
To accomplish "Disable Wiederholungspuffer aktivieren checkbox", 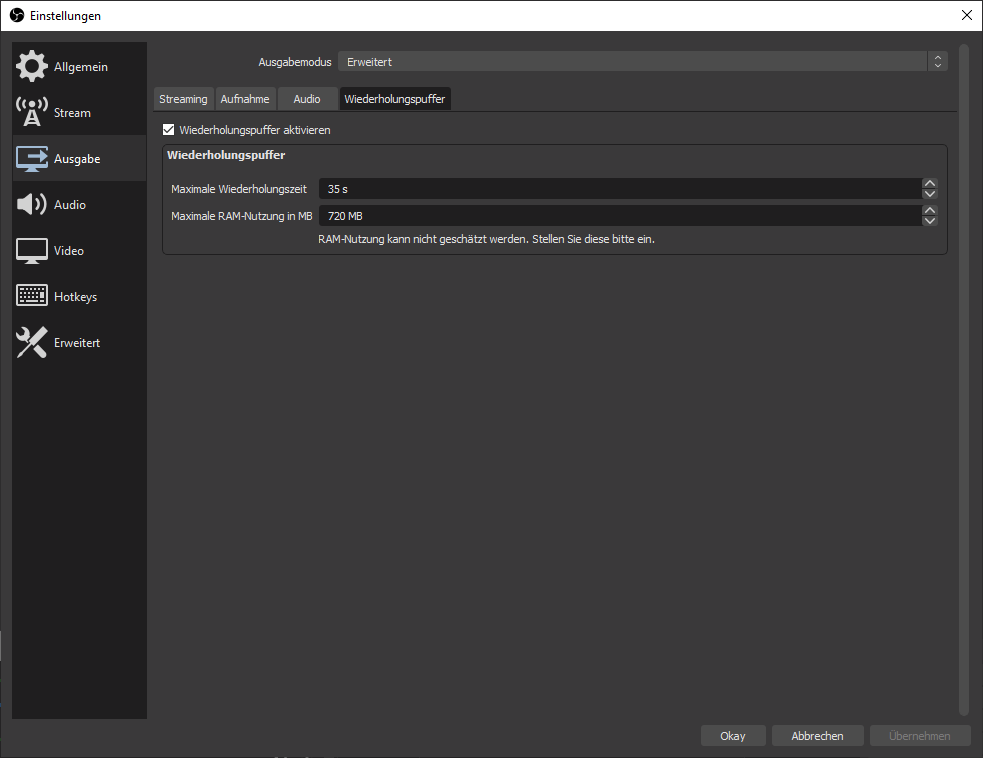I will tap(169, 130).
